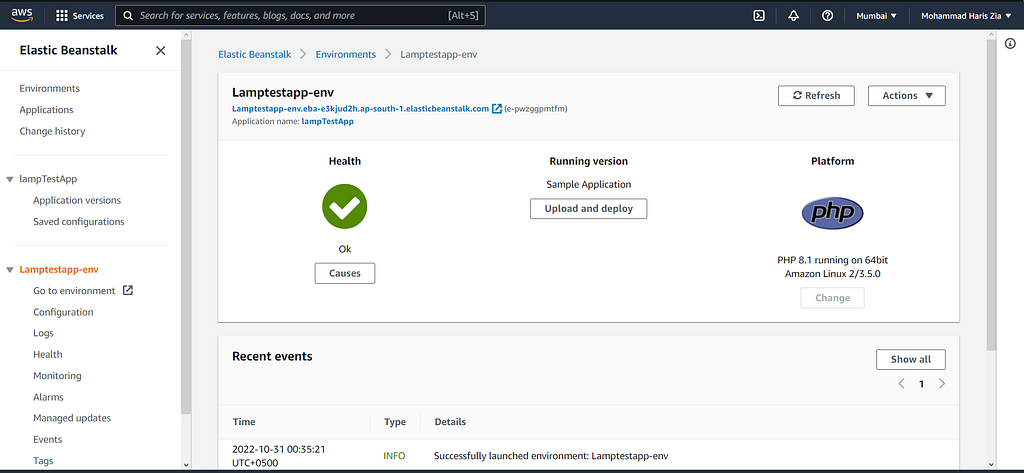The image size is (1024, 473).
Task: Click Go to environment text link
Action: [x=74, y=291]
